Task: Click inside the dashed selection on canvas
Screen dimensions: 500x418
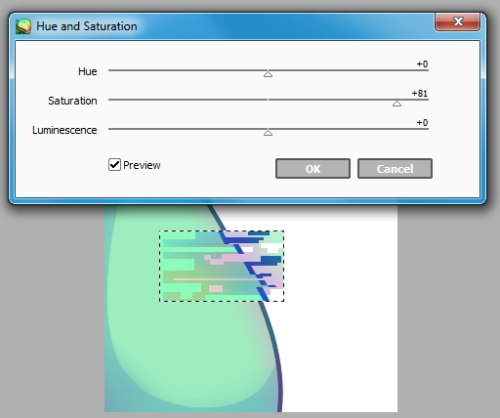Action: click(x=222, y=266)
